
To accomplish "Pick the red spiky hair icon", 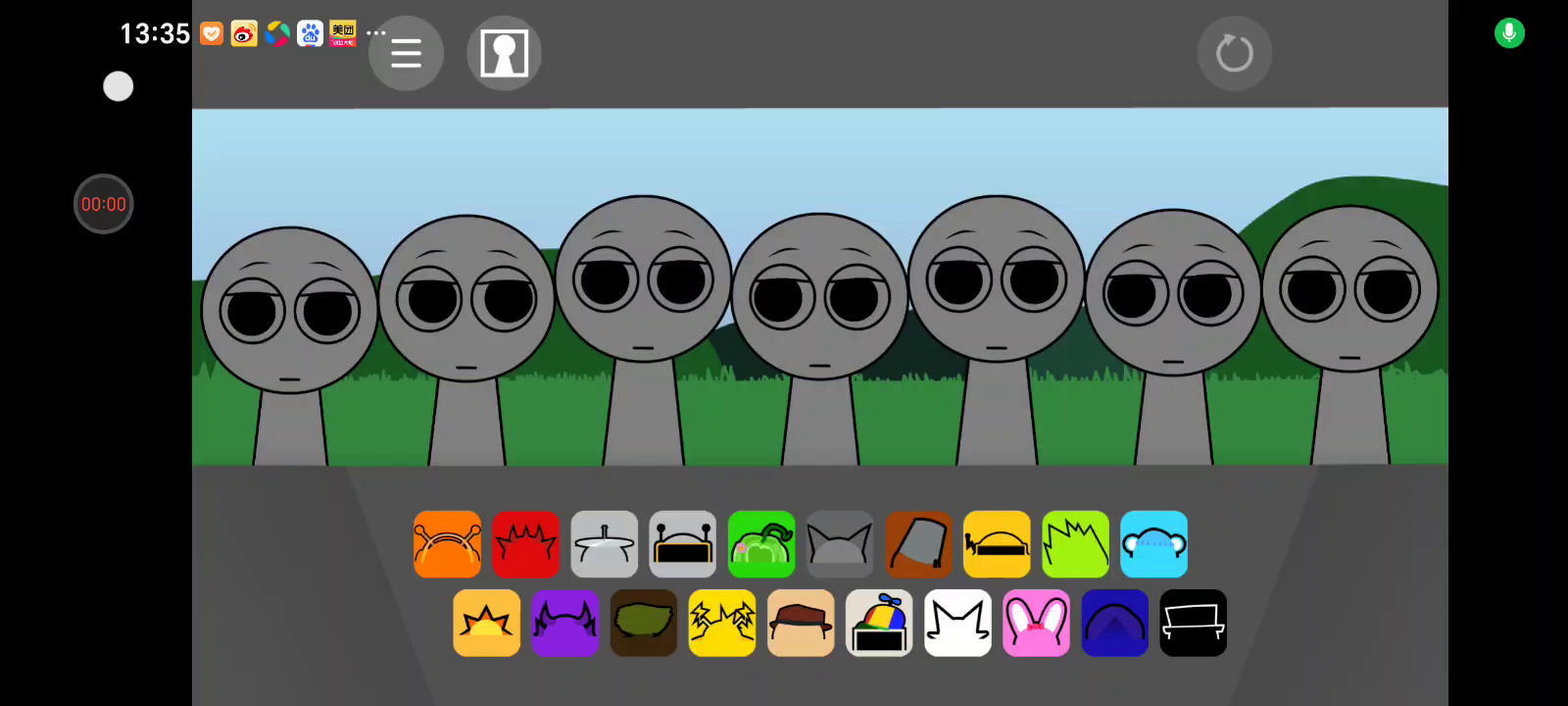I will click(525, 544).
